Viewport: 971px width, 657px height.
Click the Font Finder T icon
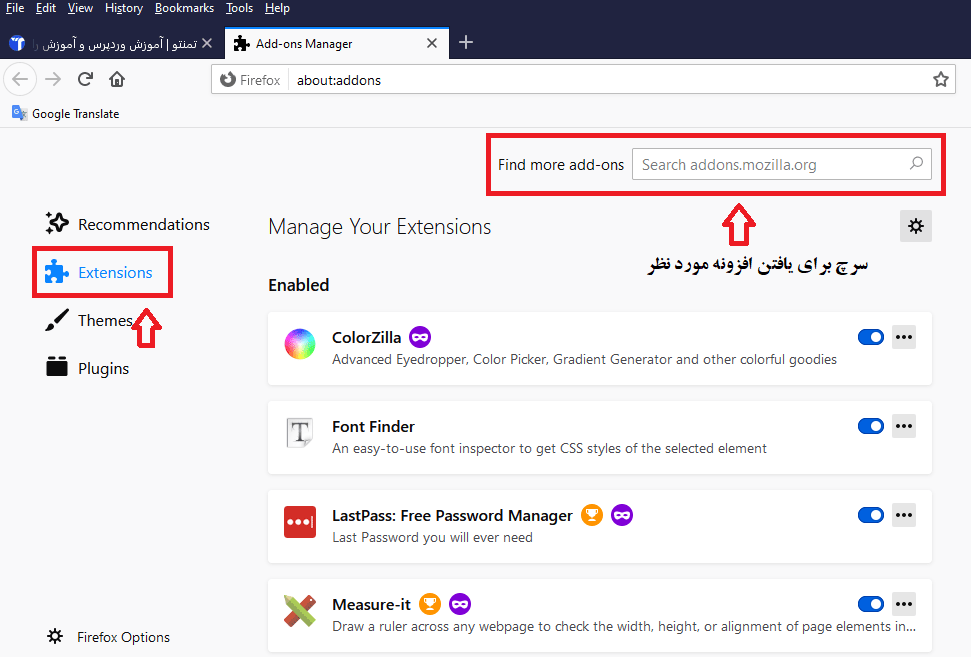(300, 433)
